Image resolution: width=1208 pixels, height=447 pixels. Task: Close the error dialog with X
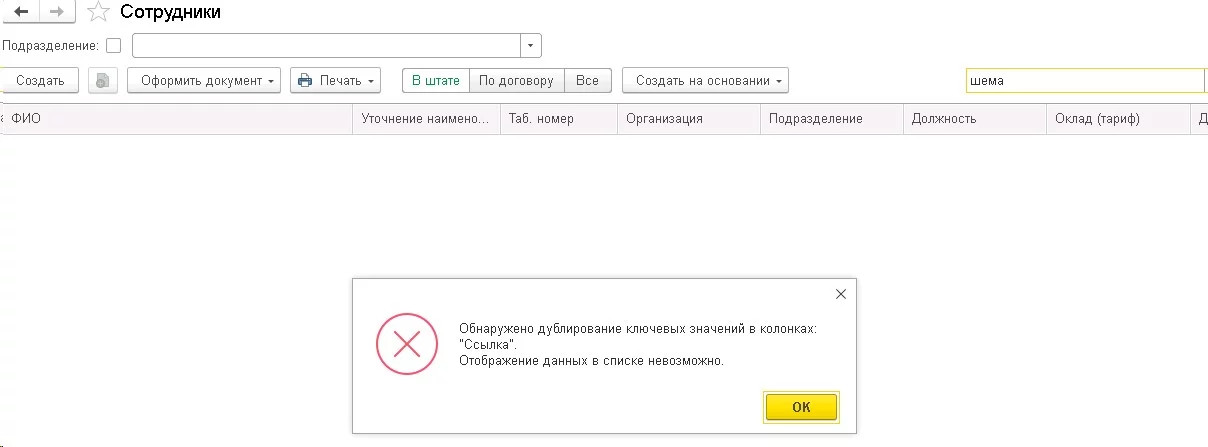tap(841, 294)
